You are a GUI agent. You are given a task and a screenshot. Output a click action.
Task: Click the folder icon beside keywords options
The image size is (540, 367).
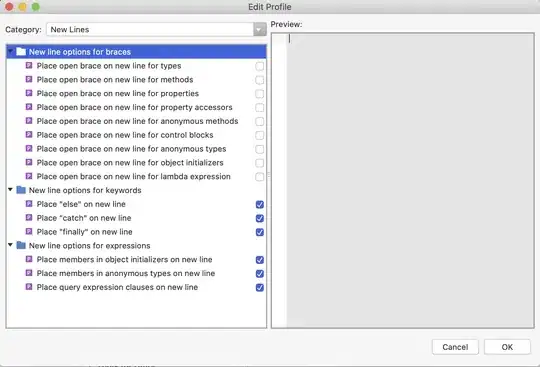(21, 190)
